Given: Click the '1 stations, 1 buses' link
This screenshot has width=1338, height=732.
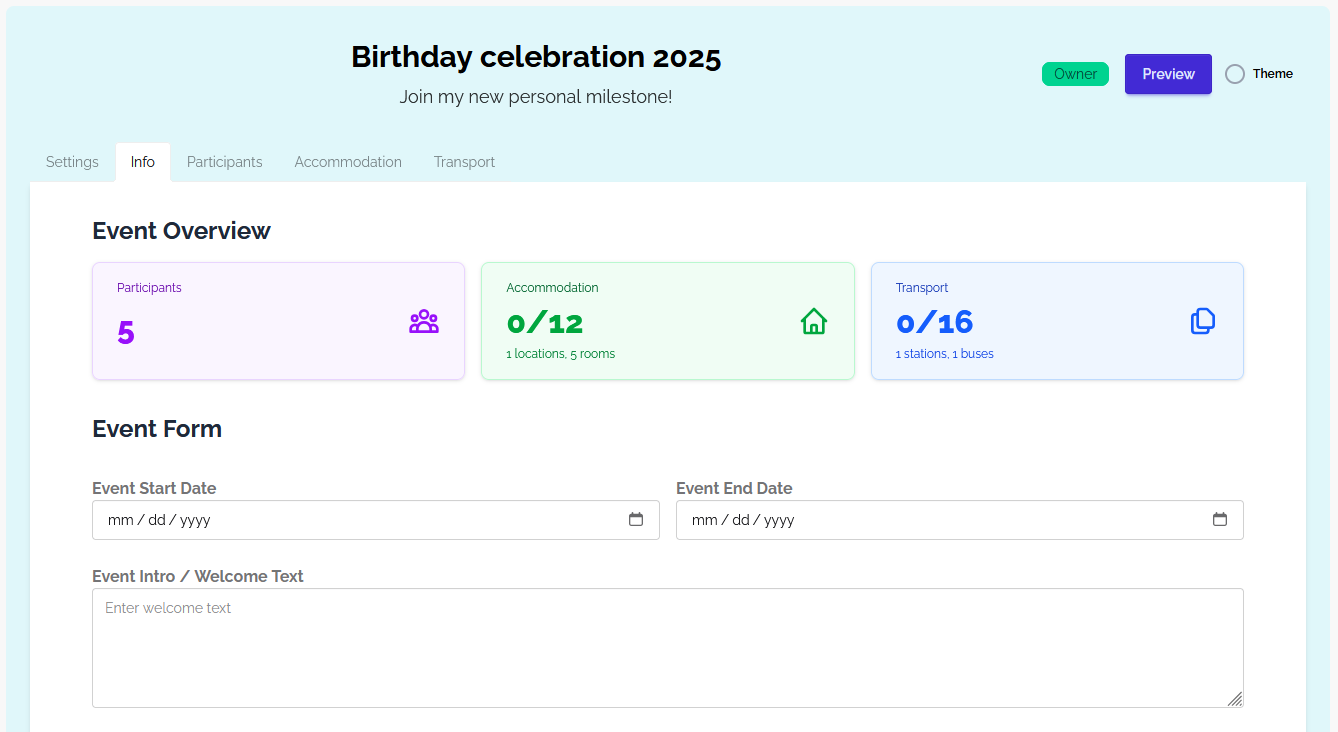Looking at the screenshot, I should tap(944, 353).
